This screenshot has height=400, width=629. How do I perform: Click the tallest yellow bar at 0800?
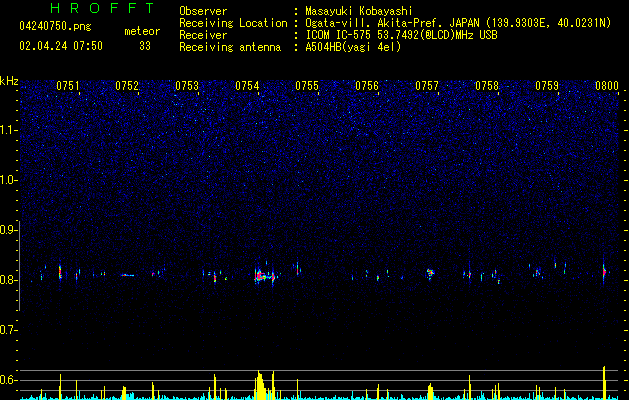pos(604,382)
